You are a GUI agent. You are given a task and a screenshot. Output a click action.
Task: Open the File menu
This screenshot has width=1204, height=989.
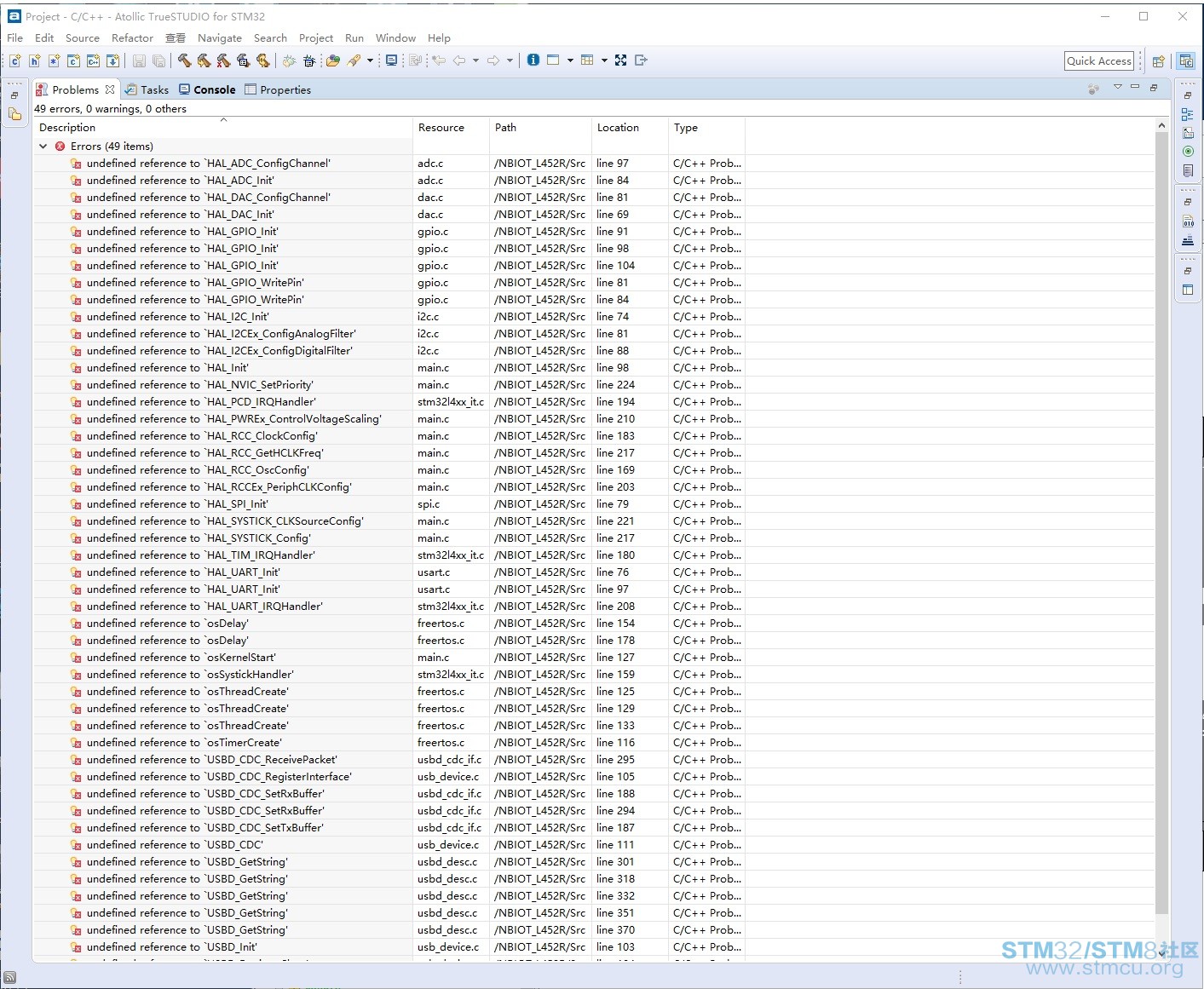(15, 38)
